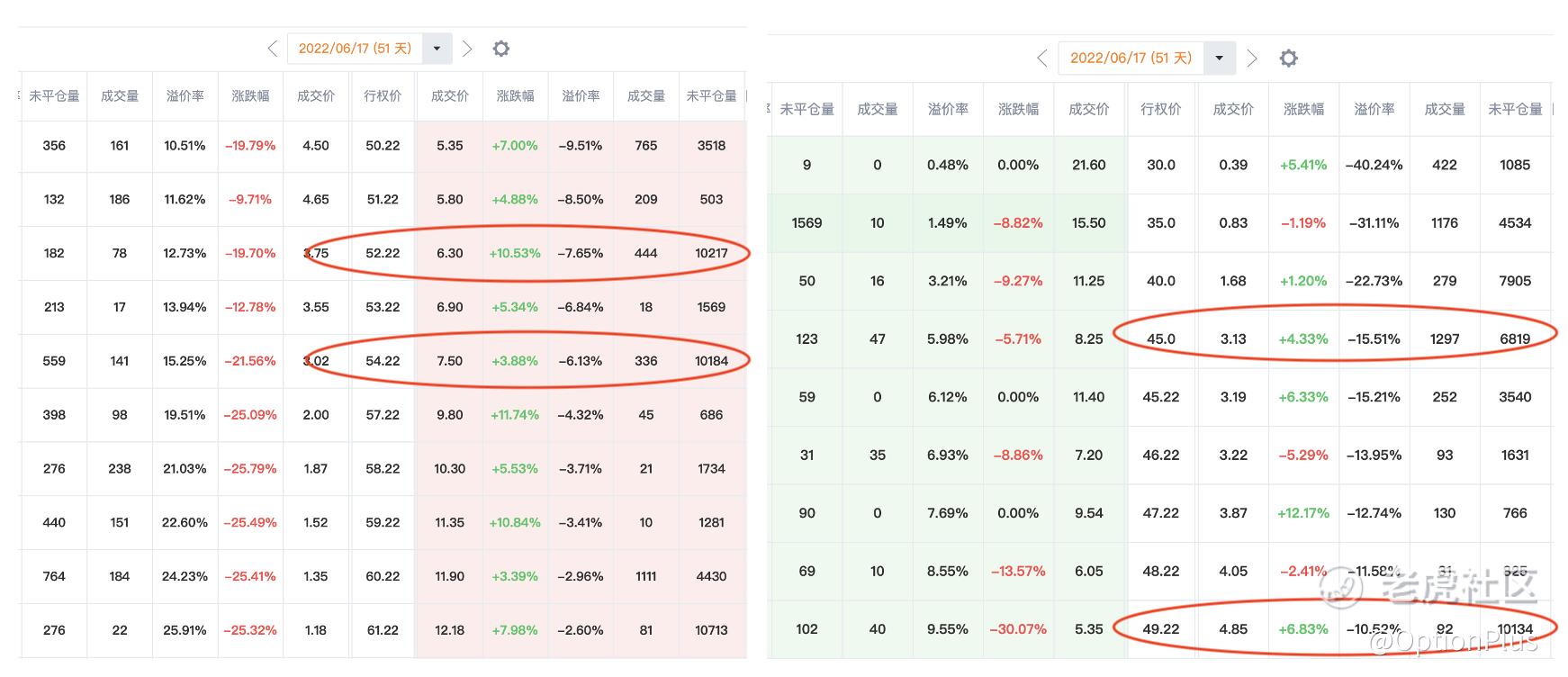Click the 10134 open interest value
The image size is (1568, 677).
[1515, 629]
